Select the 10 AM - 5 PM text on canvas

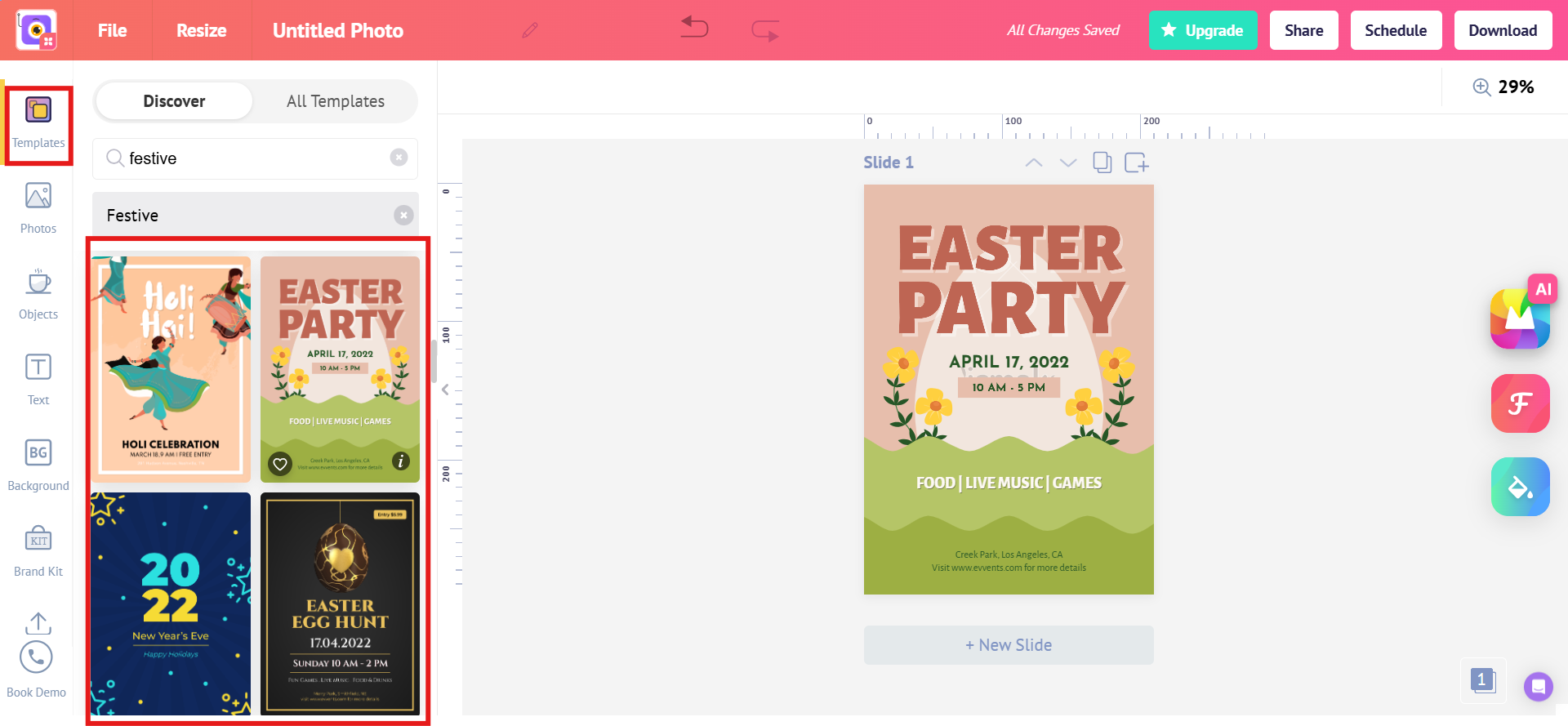pos(1009,387)
